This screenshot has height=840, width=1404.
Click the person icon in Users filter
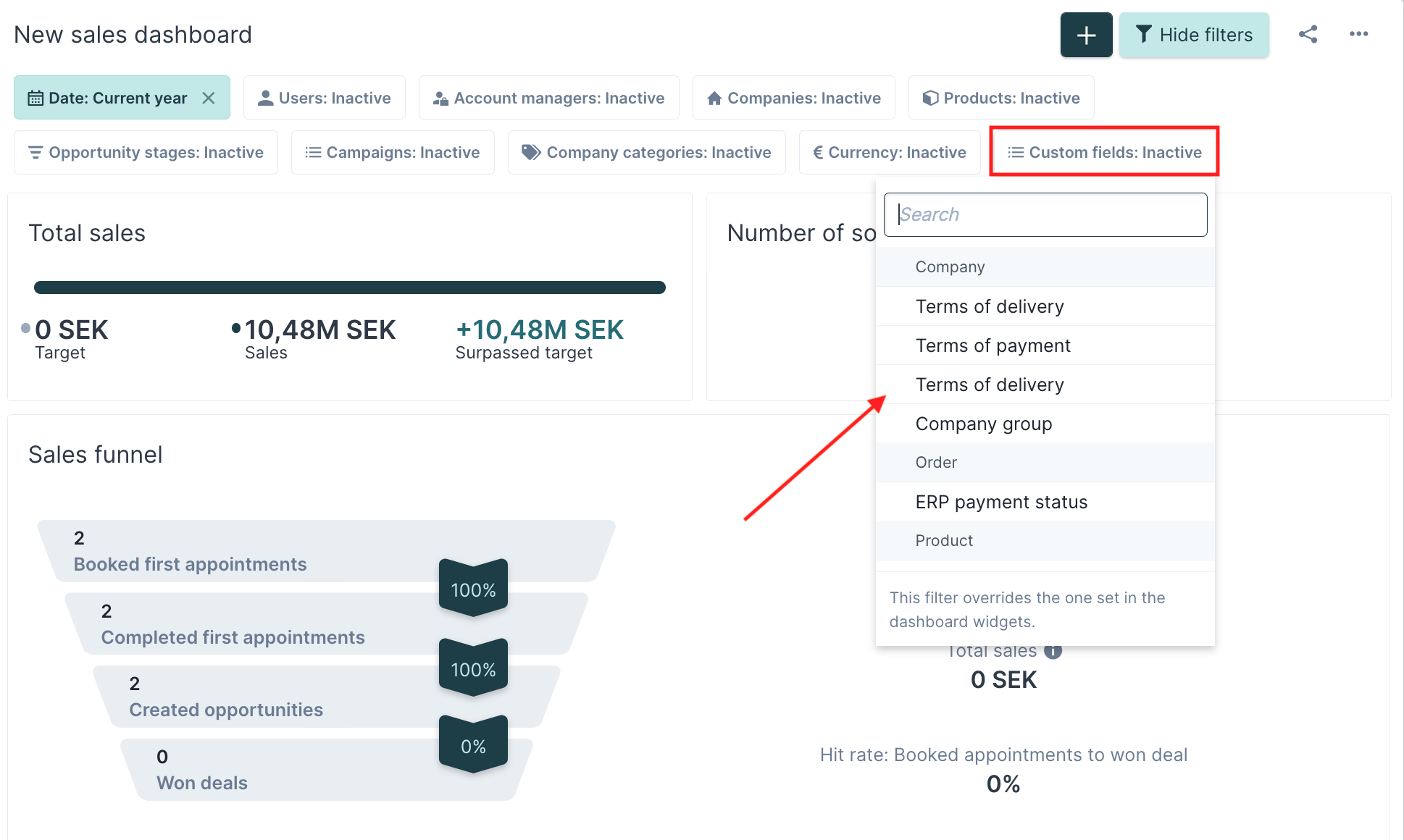coord(266,98)
